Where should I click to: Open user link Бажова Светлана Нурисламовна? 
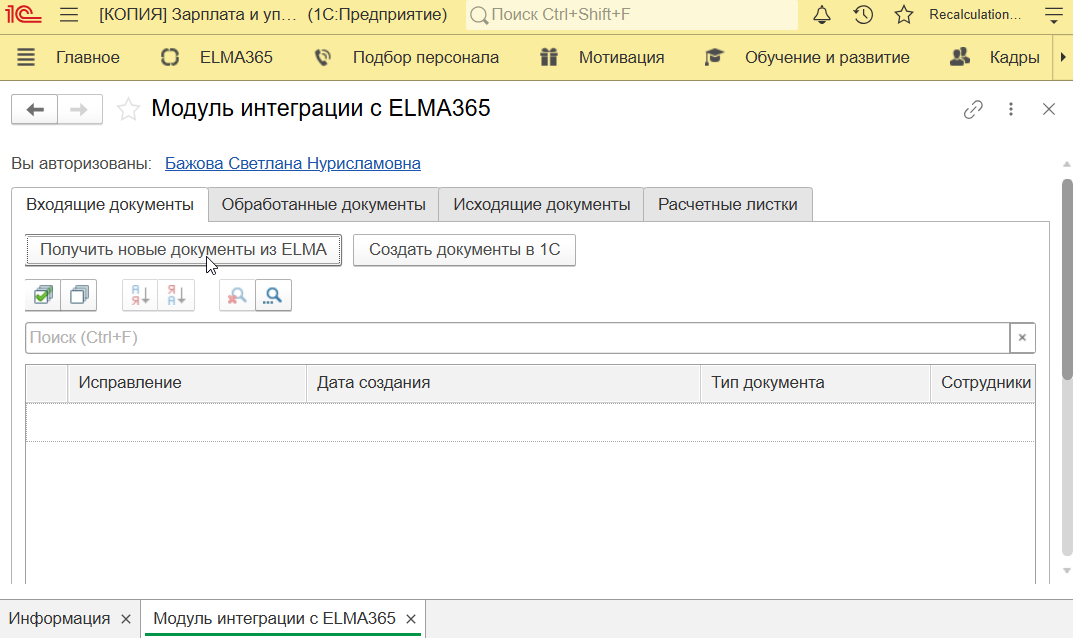click(x=293, y=164)
